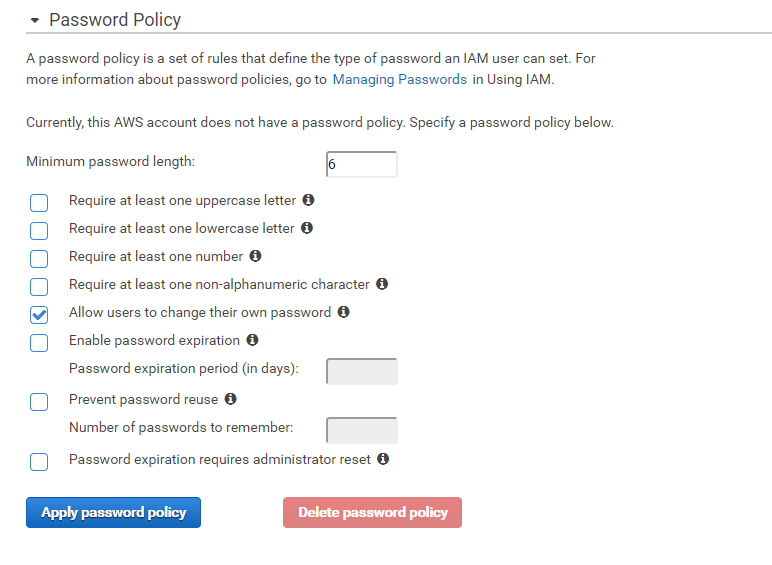Click info icon beside lowercase letter requirement
This screenshot has width=772, height=565.
307,228
